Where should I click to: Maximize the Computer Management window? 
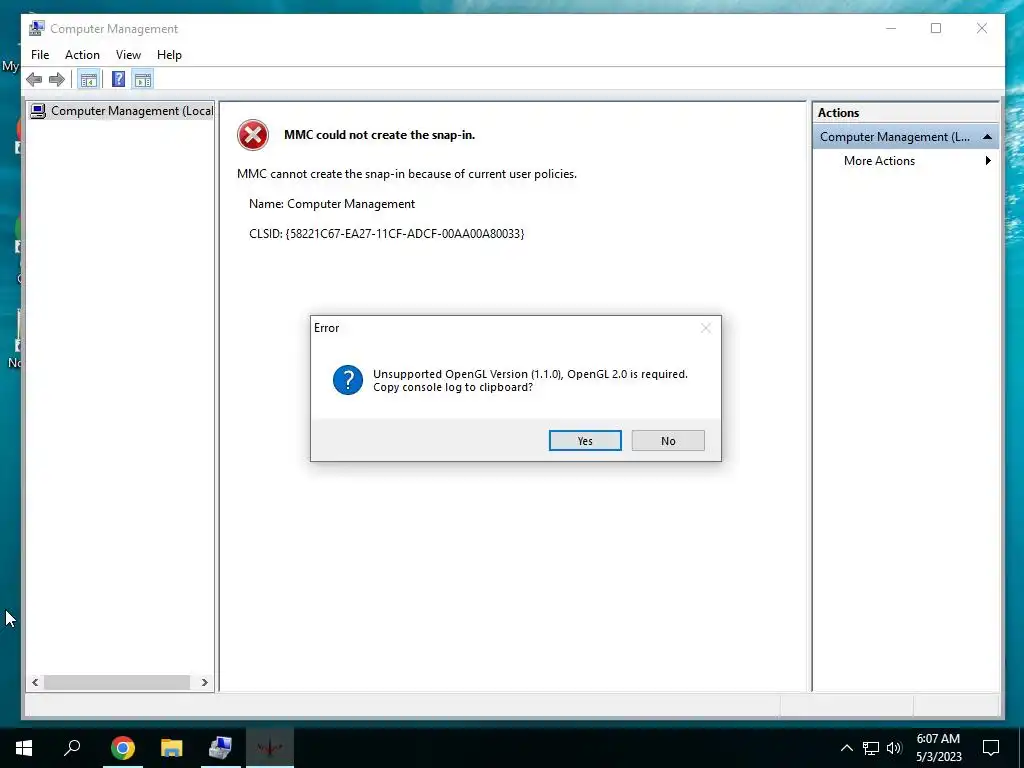click(x=936, y=28)
